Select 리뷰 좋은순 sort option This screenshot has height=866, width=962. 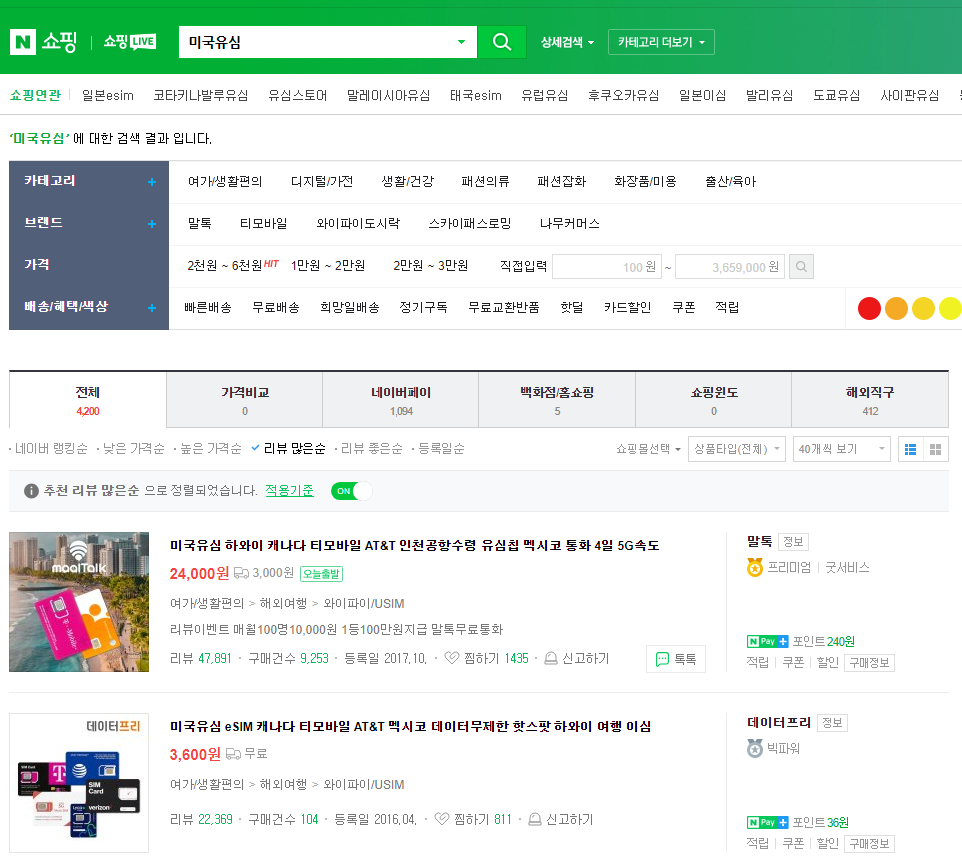click(x=372, y=449)
